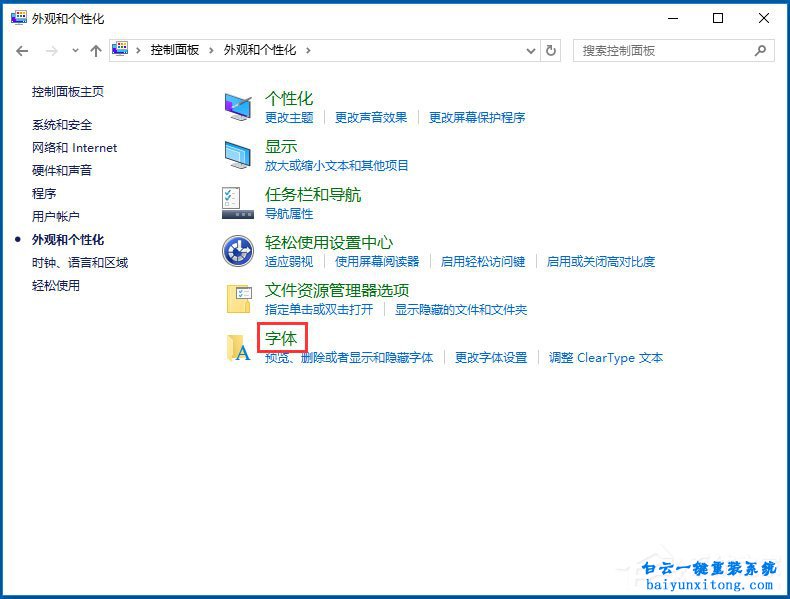Open the 轻松使用设置中心 round icon
The width and height of the screenshot is (790, 599).
pyautogui.click(x=238, y=251)
